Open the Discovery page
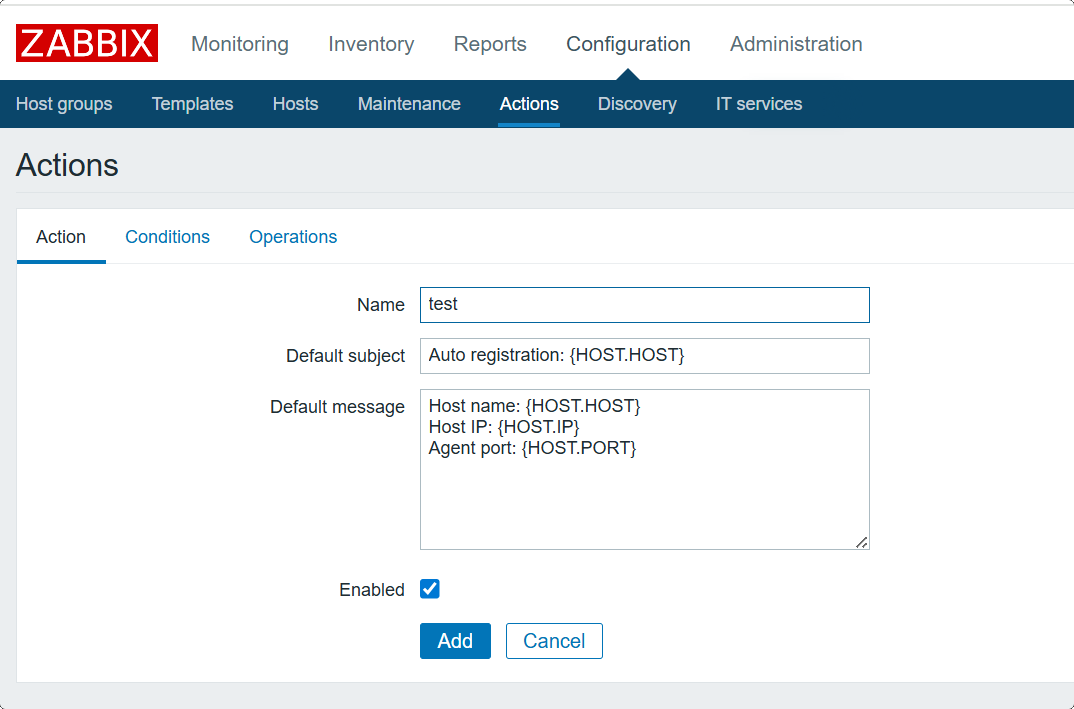Viewport: 1074px width, 709px height. point(637,104)
